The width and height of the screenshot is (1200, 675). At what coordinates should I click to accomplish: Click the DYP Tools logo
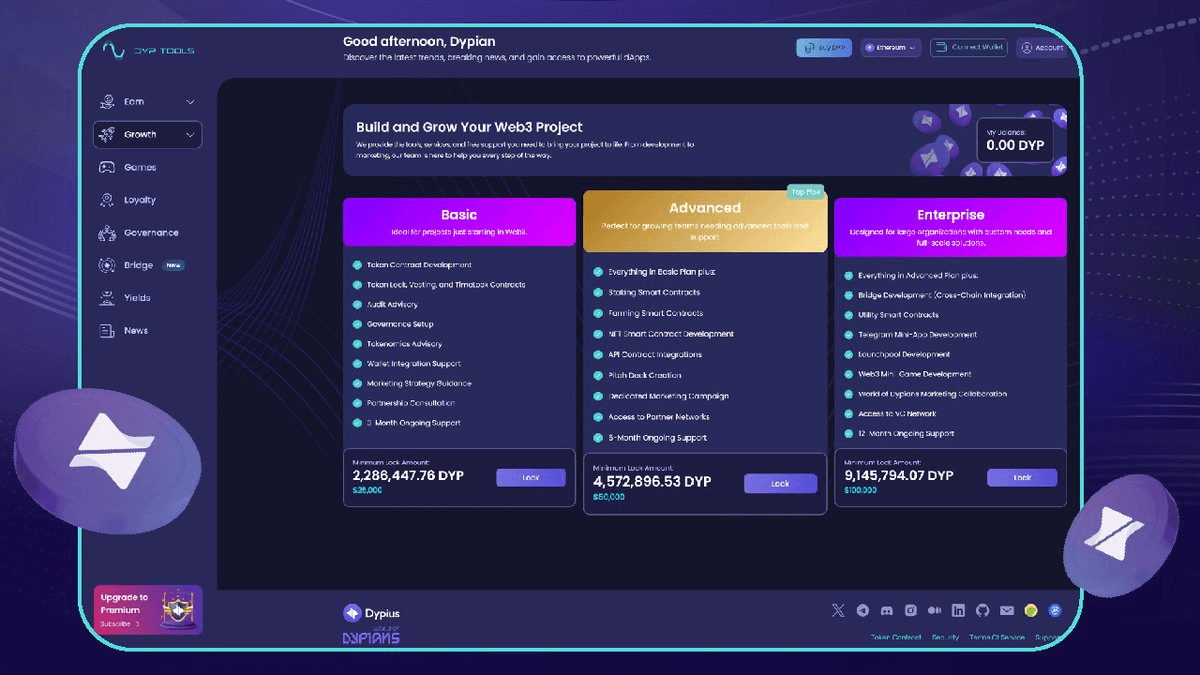[150, 50]
